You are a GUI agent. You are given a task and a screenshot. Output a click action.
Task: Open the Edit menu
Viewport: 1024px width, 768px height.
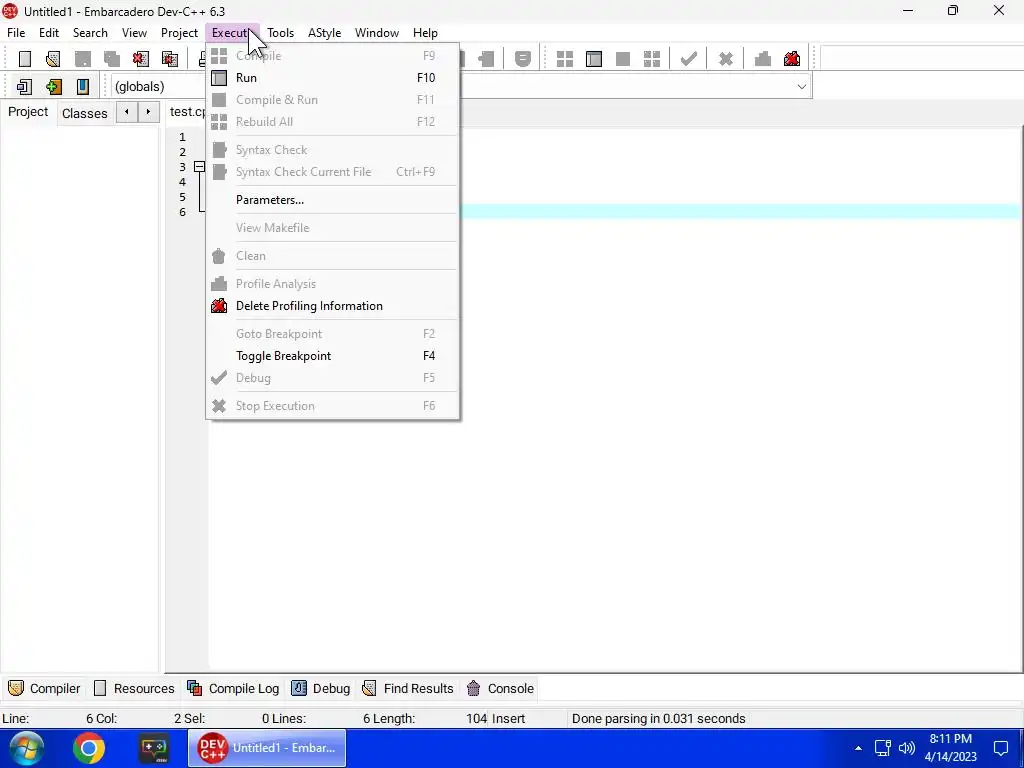pos(49,33)
